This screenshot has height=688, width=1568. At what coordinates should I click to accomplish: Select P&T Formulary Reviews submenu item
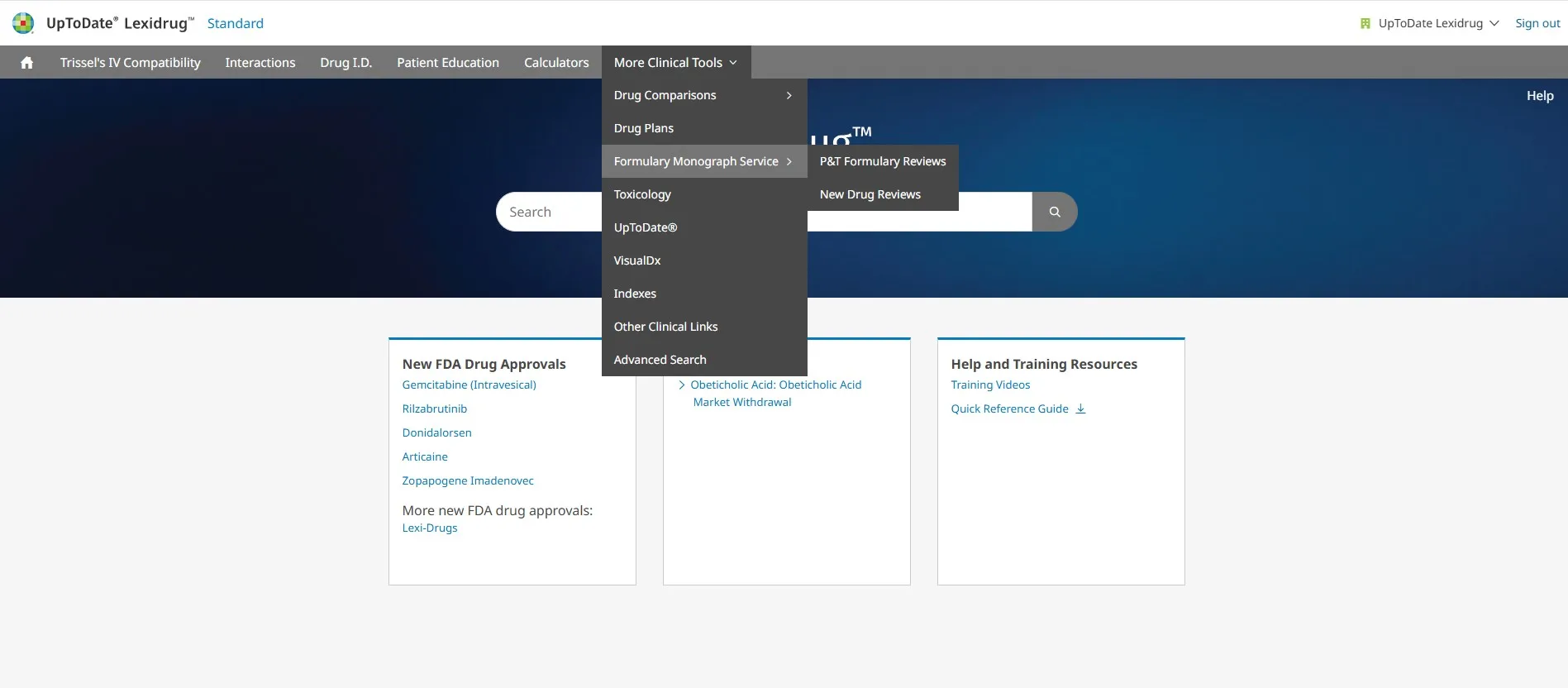pos(883,161)
